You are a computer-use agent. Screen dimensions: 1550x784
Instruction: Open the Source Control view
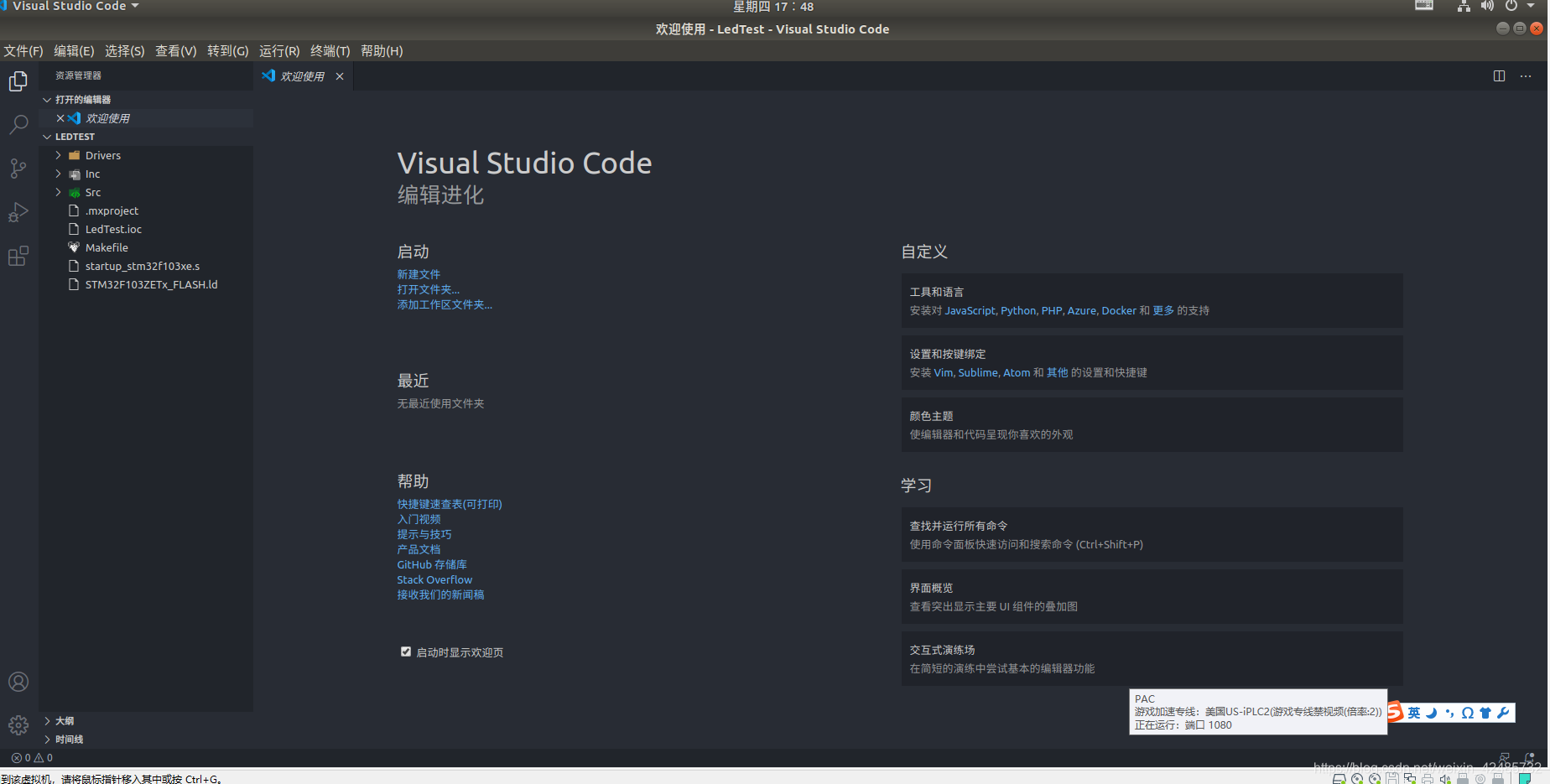[18, 169]
